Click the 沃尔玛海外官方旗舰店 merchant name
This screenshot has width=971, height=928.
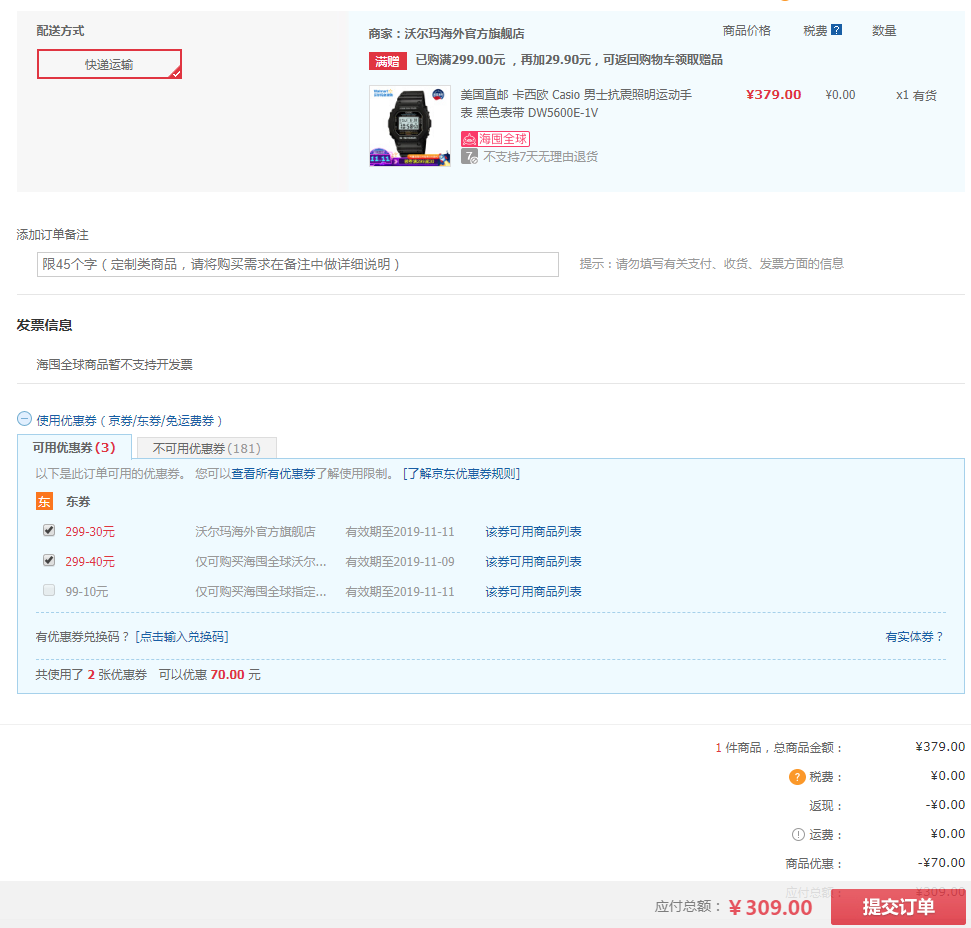pyautogui.click(x=464, y=33)
